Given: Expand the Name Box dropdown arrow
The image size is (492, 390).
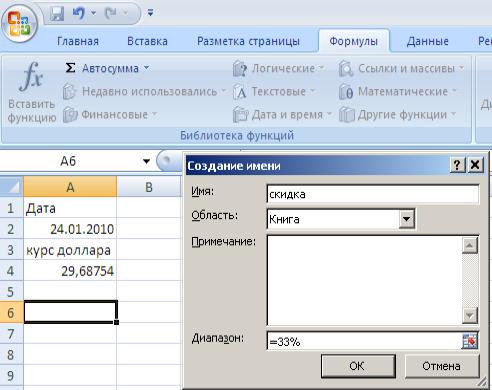Looking at the screenshot, I should click(146, 161).
